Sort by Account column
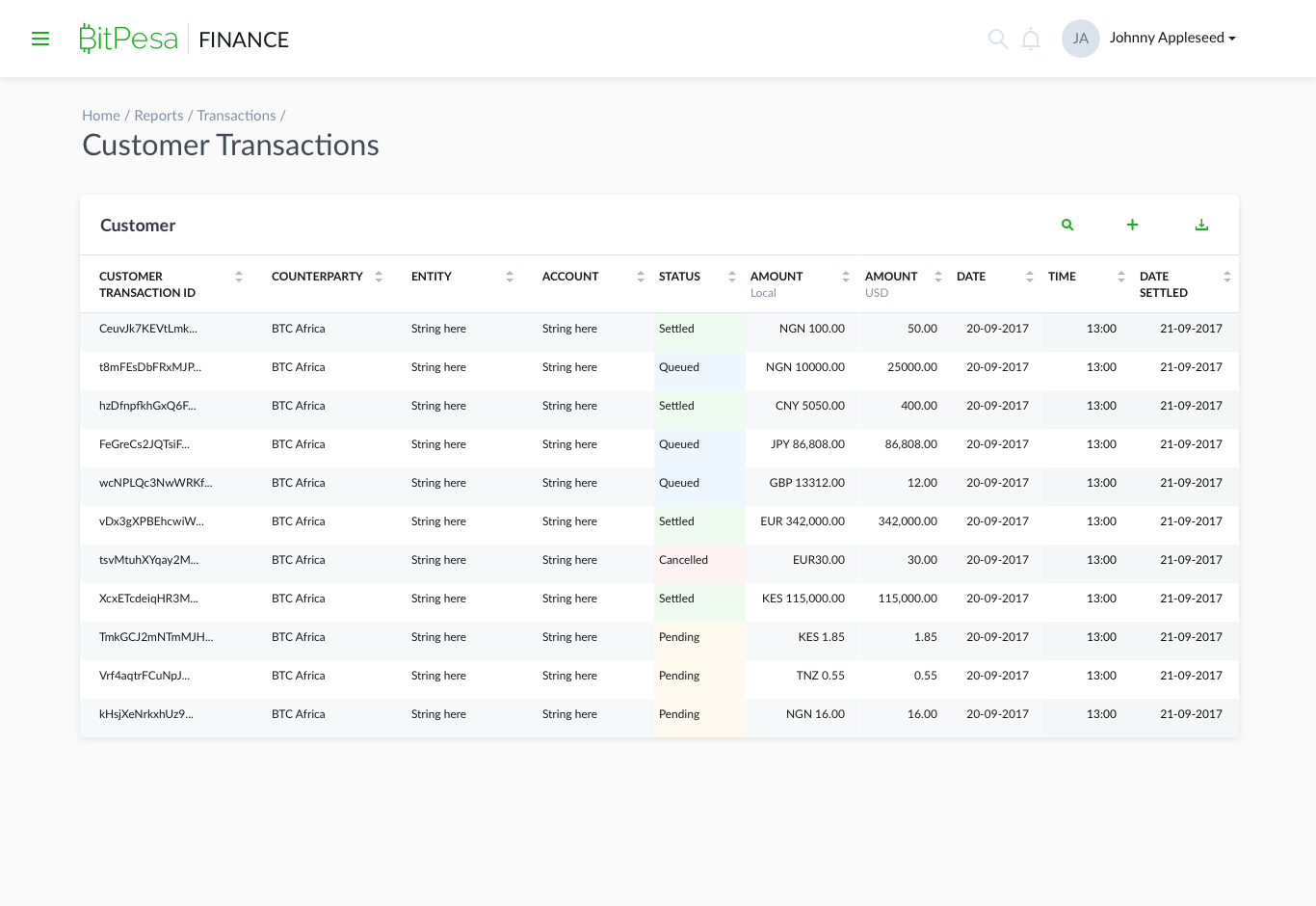This screenshot has height=906, width=1316. click(x=641, y=277)
